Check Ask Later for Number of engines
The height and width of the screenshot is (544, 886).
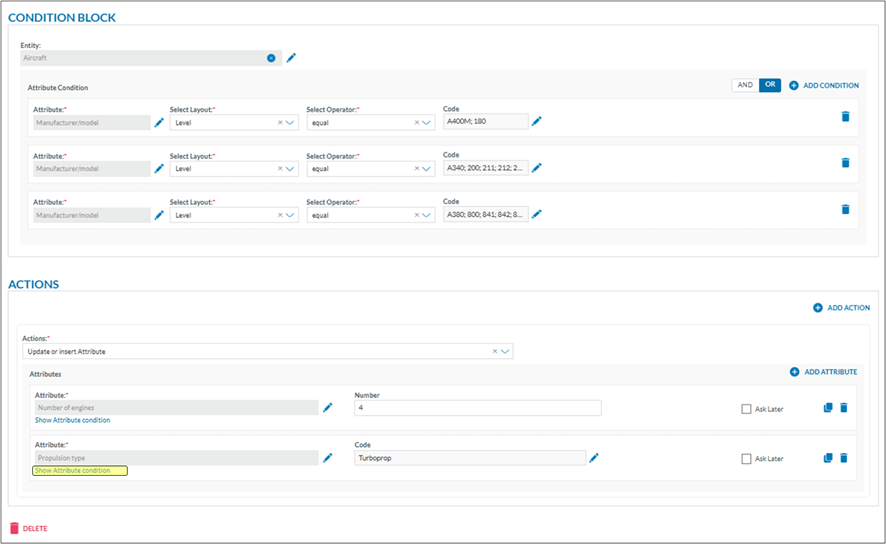click(746, 409)
